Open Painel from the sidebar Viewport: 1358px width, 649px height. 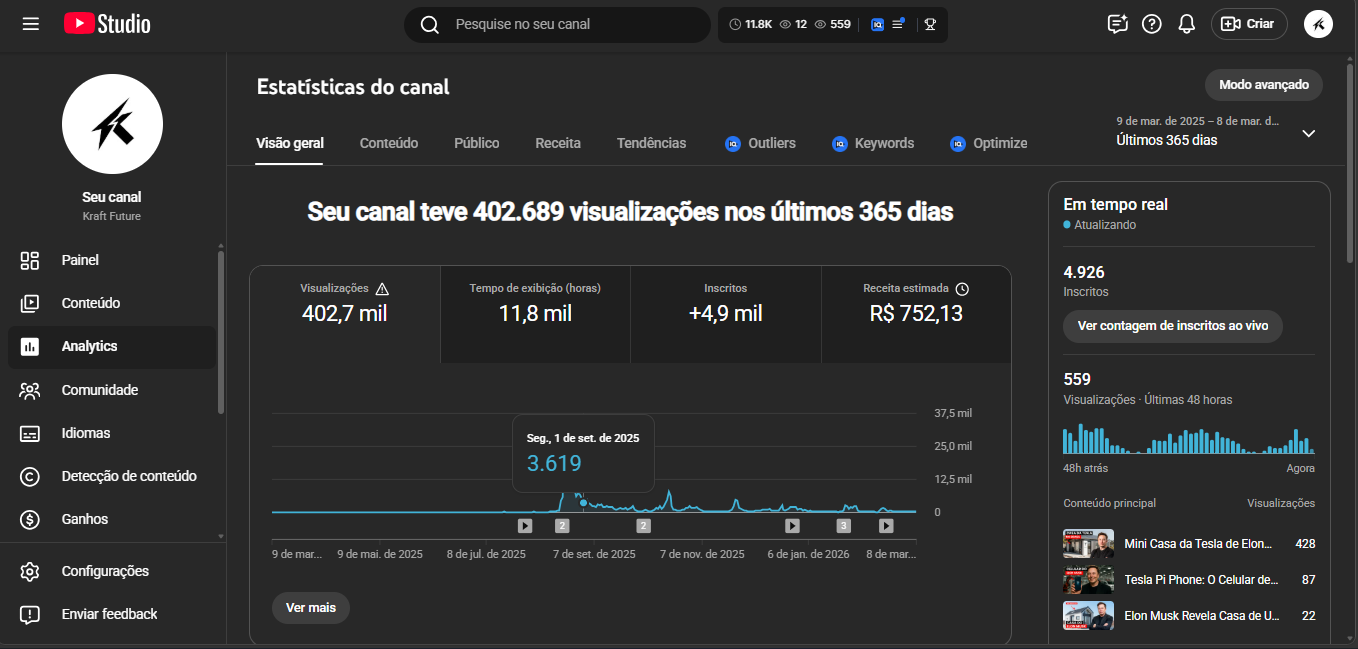click(112, 260)
